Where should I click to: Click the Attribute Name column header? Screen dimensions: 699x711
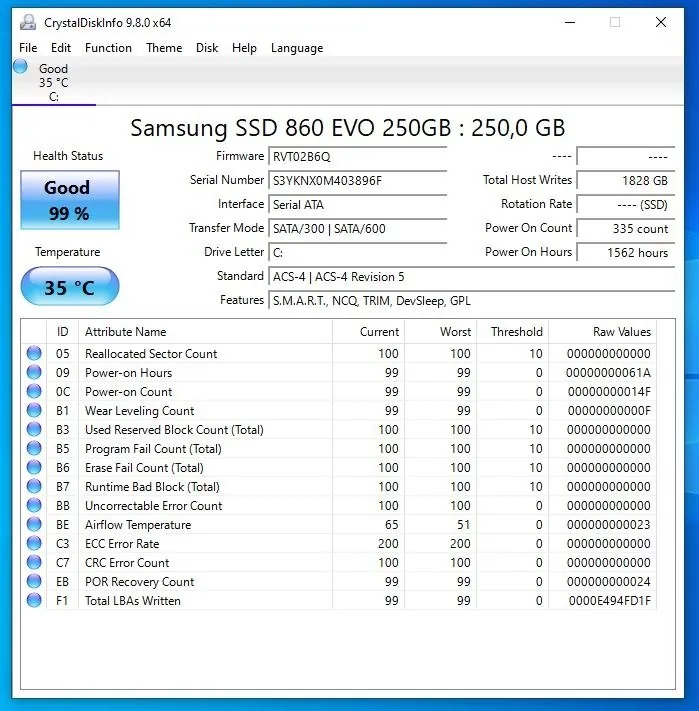click(205, 332)
